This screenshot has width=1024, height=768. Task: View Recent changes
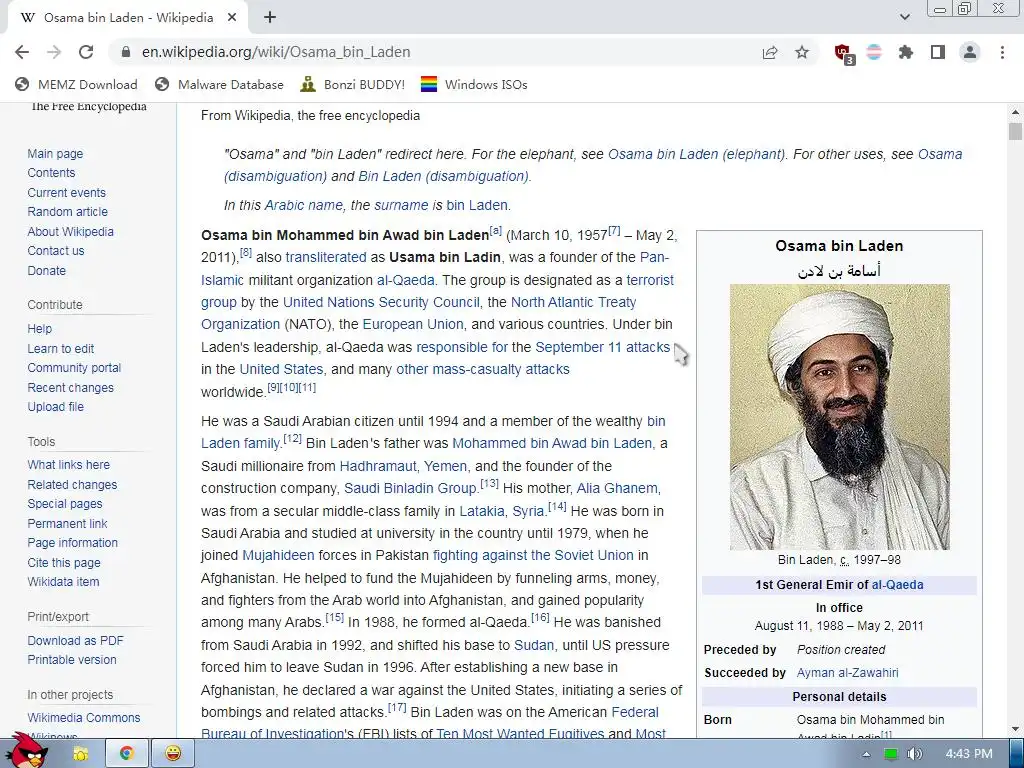click(x=71, y=388)
